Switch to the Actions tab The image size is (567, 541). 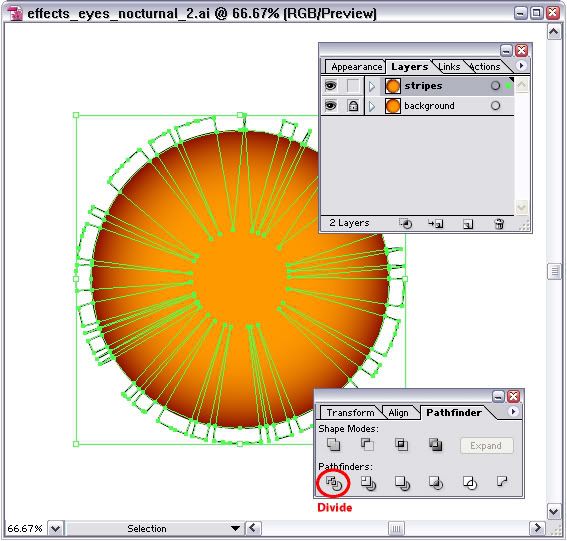click(x=485, y=67)
